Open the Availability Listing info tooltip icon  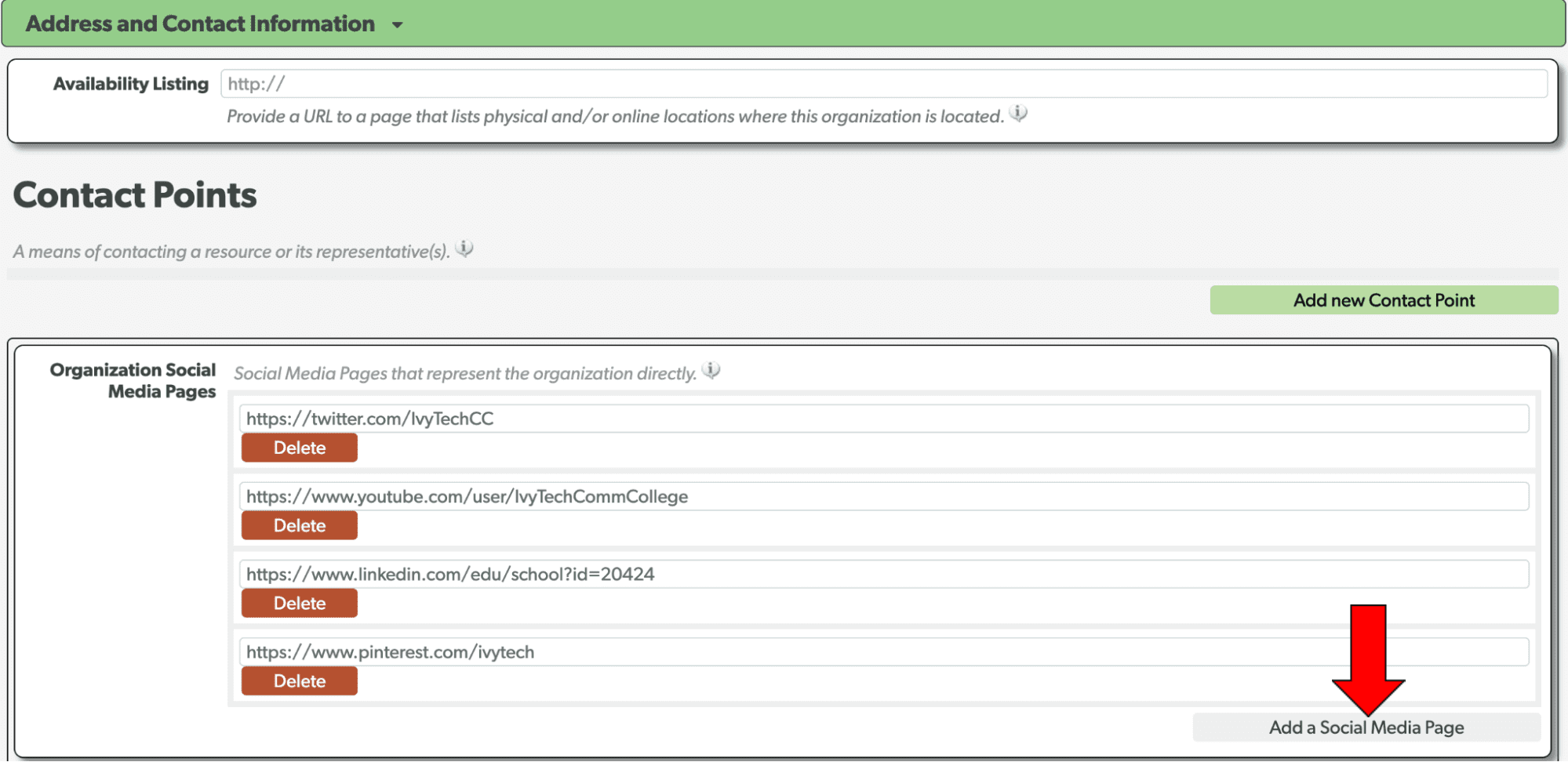1019,114
